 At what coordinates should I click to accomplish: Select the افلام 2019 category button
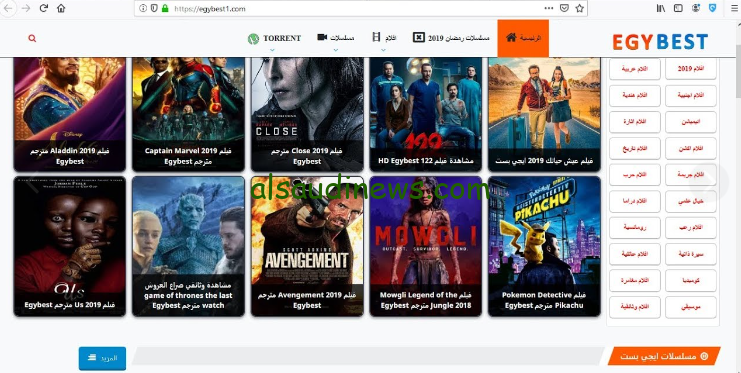[690, 69]
